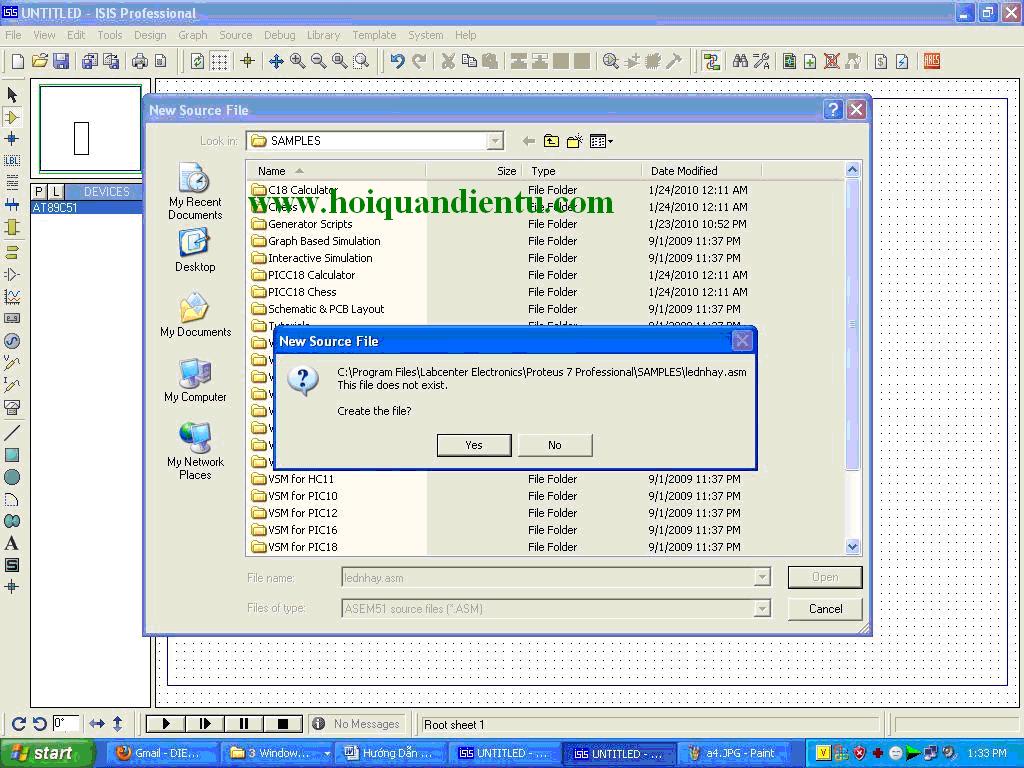Screen dimensions: 1024x768
Task: Expand the Look in SAMPLES dropdown
Action: (495, 141)
